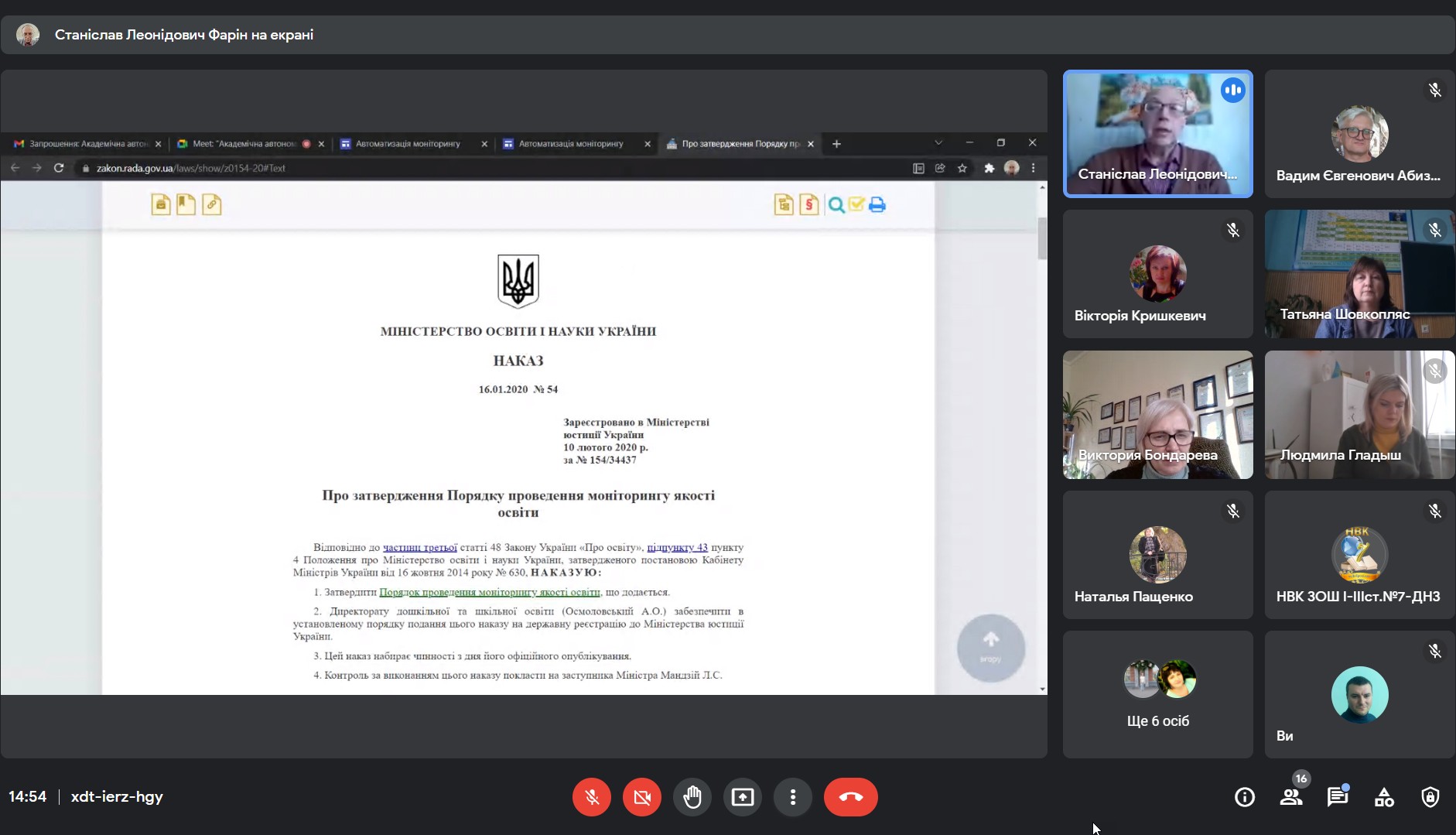Click the page vertical scrollbar thumb

pos(1042,238)
